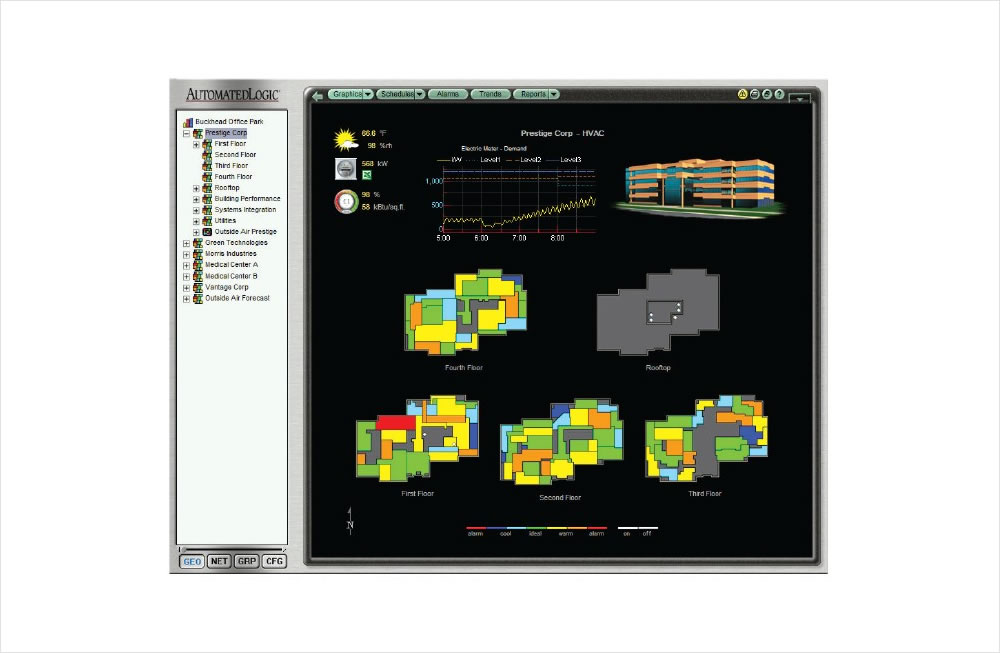Click the circular efficiency gauge icon
Image resolution: width=1000 pixels, height=653 pixels.
click(x=346, y=202)
